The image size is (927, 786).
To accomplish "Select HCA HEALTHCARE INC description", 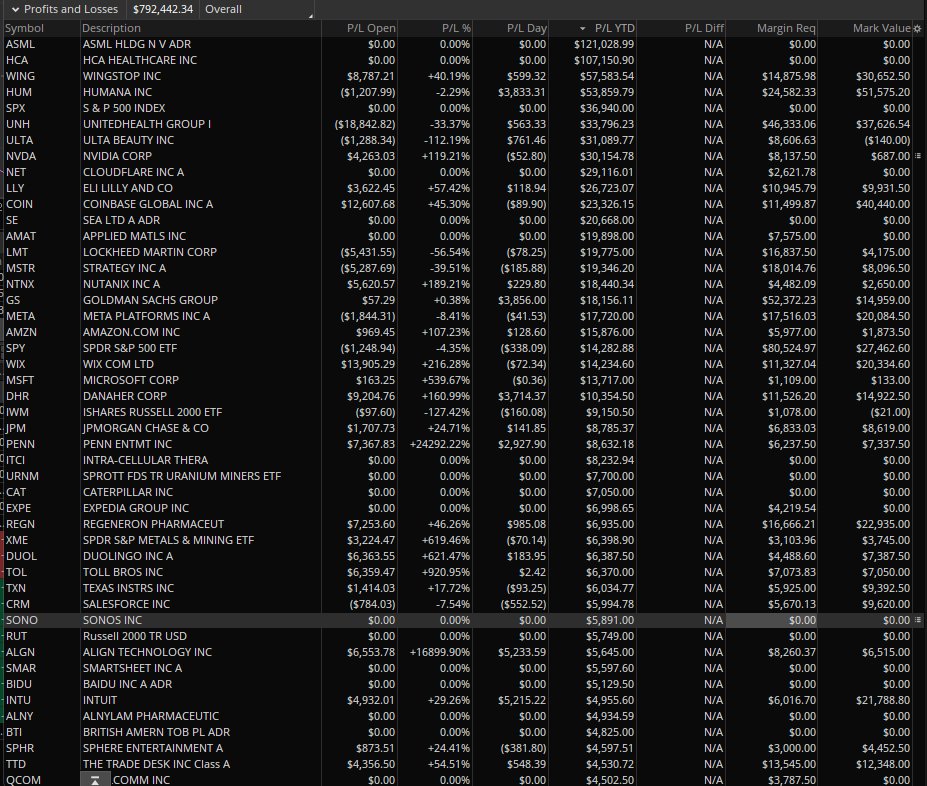I will coord(140,60).
